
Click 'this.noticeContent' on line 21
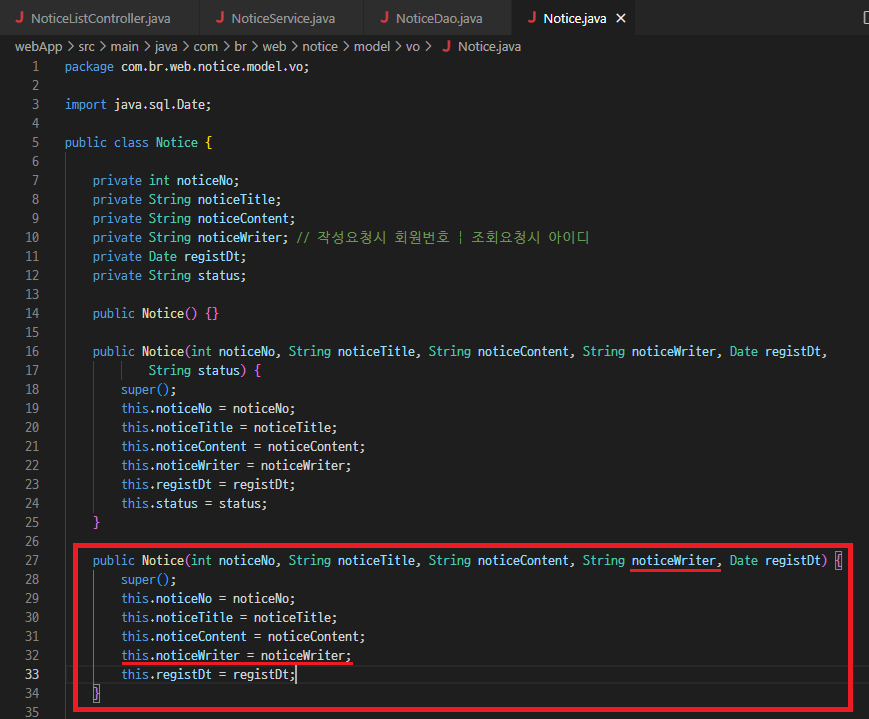184,446
